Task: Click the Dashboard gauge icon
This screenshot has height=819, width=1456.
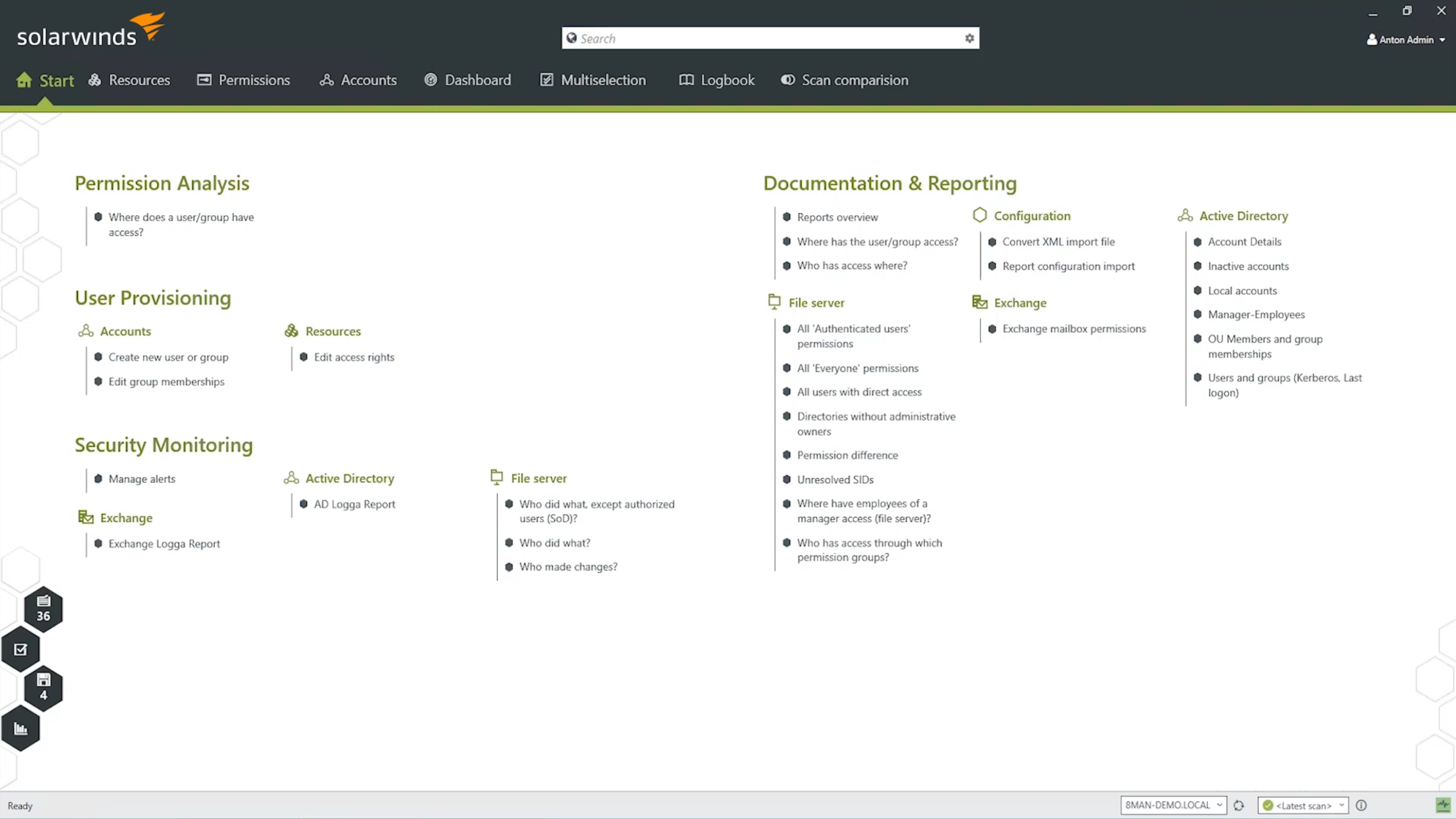Action: point(431,80)
